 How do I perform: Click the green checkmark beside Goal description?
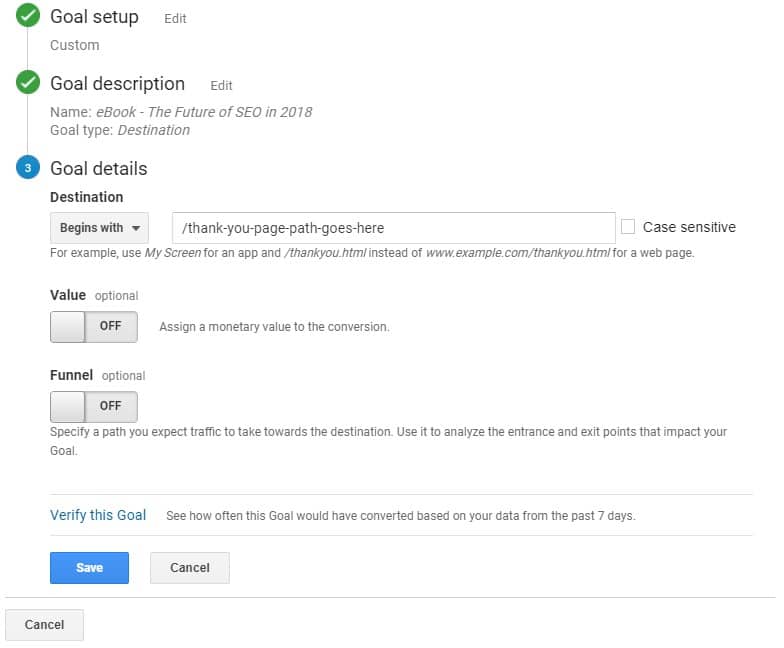click(28, 83)
